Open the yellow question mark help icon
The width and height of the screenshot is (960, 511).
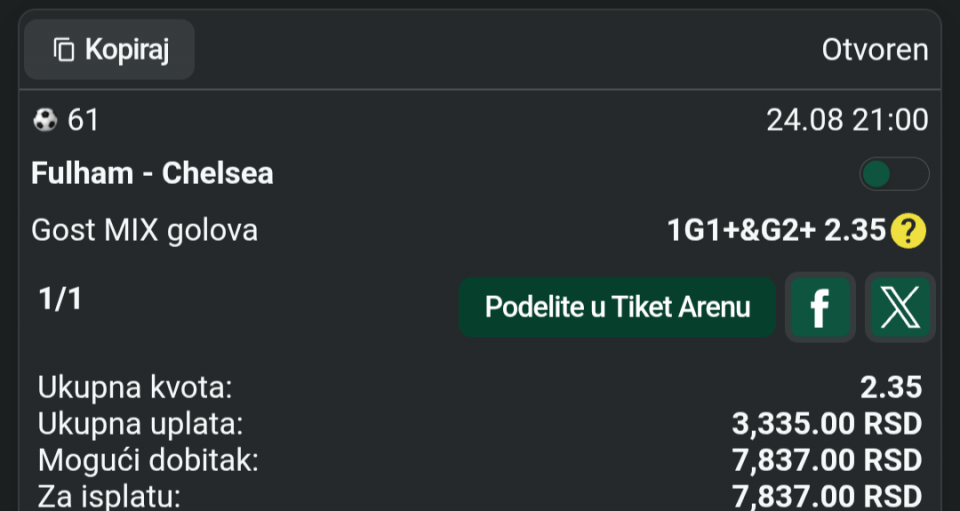pyautogui.click(x=909, y=231)
